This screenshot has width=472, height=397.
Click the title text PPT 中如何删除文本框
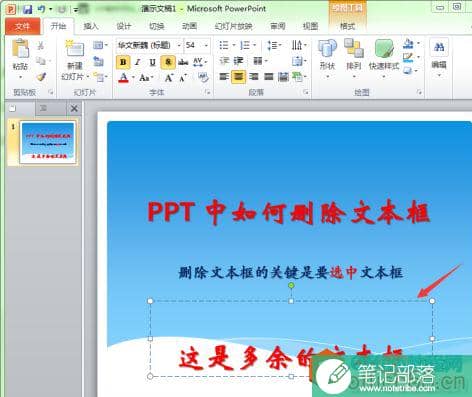pyautogui.click(x=289, y=212)
